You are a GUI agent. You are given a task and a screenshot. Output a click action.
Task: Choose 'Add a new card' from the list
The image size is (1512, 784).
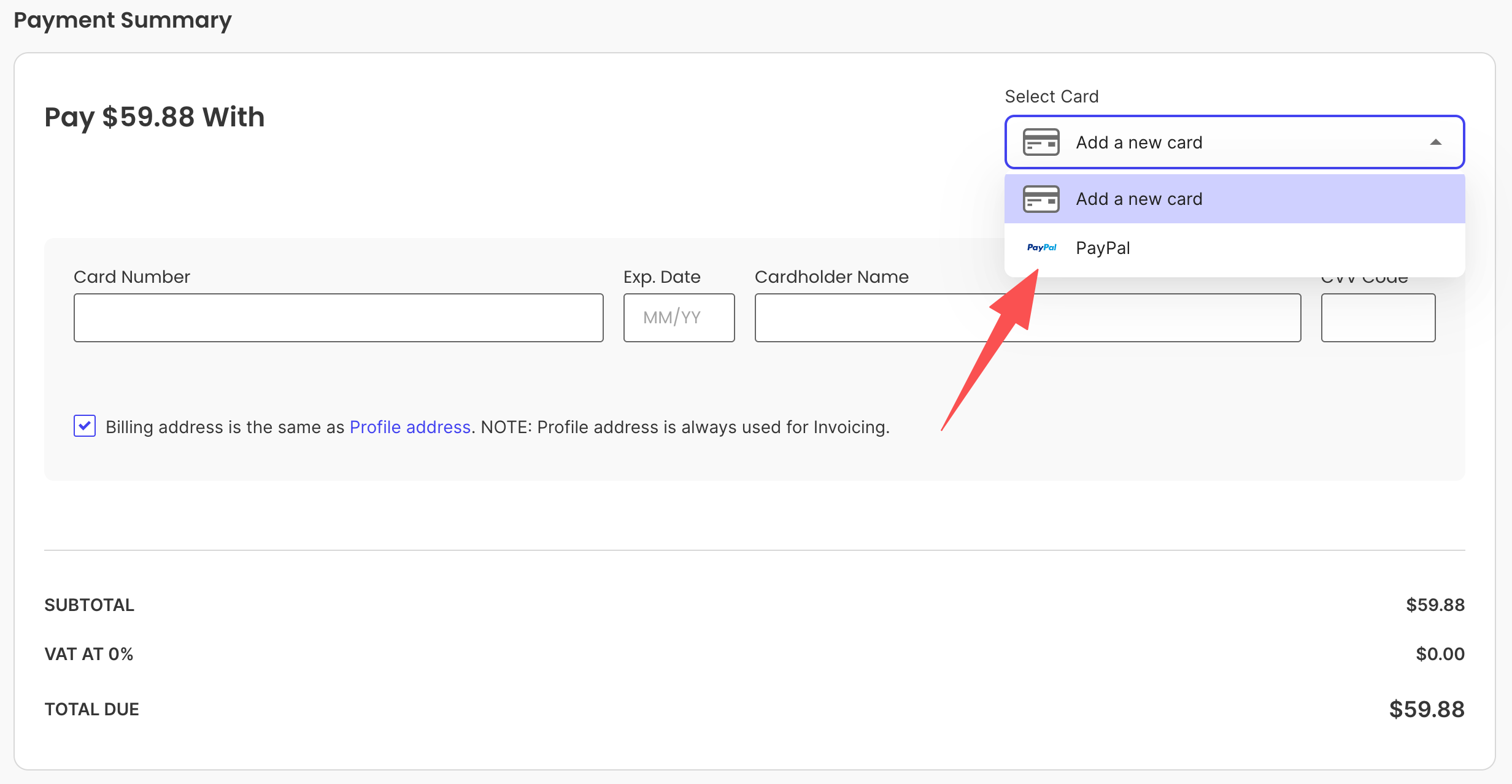1139,199
